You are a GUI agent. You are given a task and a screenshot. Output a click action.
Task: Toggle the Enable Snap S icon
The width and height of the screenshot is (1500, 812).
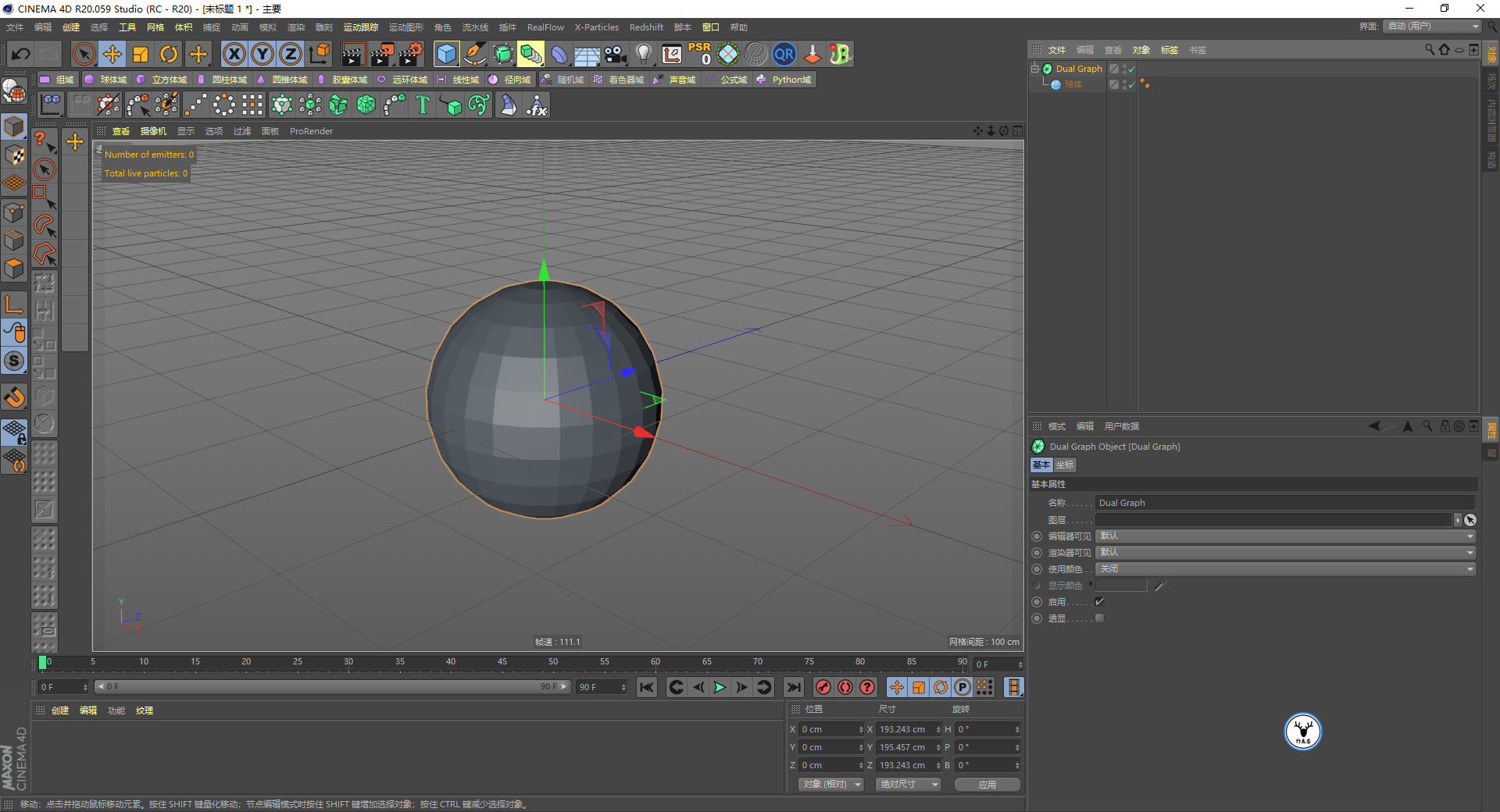[14, 361]
